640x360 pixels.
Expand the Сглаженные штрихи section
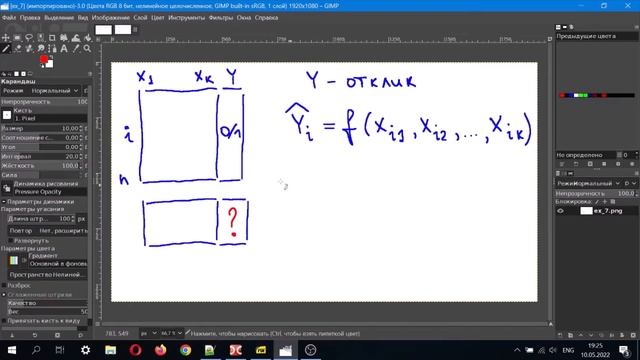(4, 294)
